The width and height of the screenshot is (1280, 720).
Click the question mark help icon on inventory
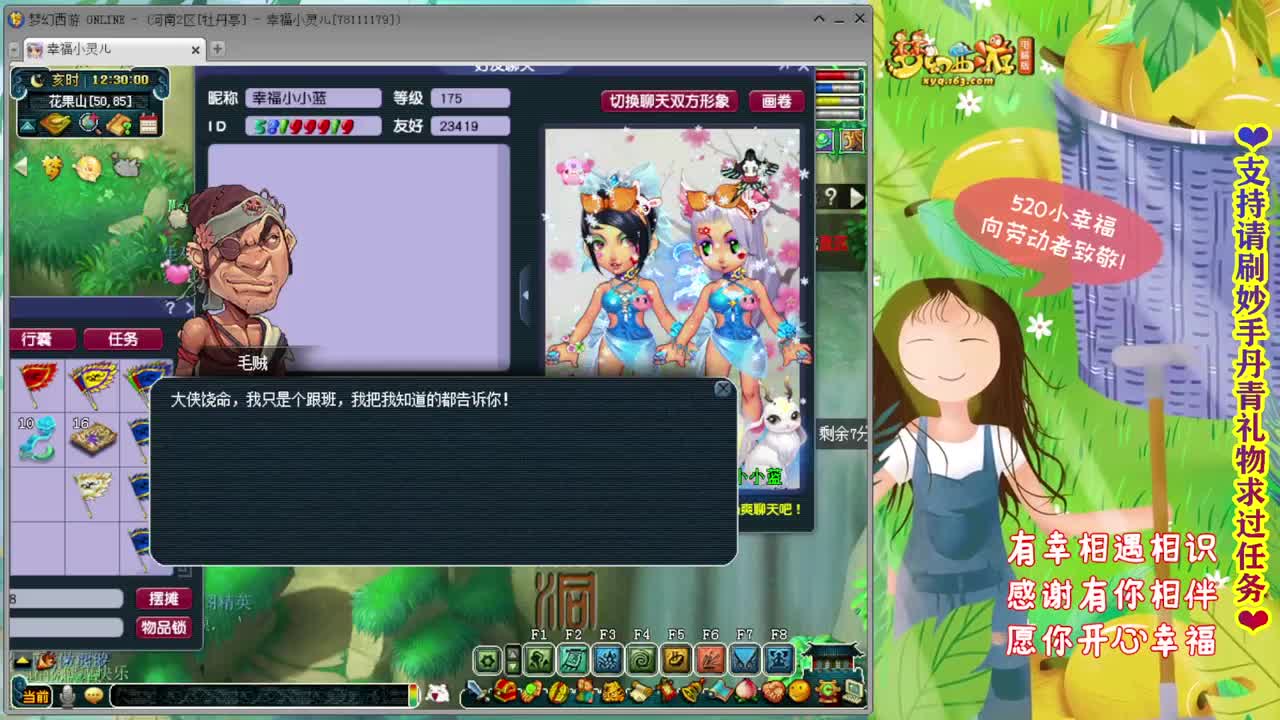169,307
